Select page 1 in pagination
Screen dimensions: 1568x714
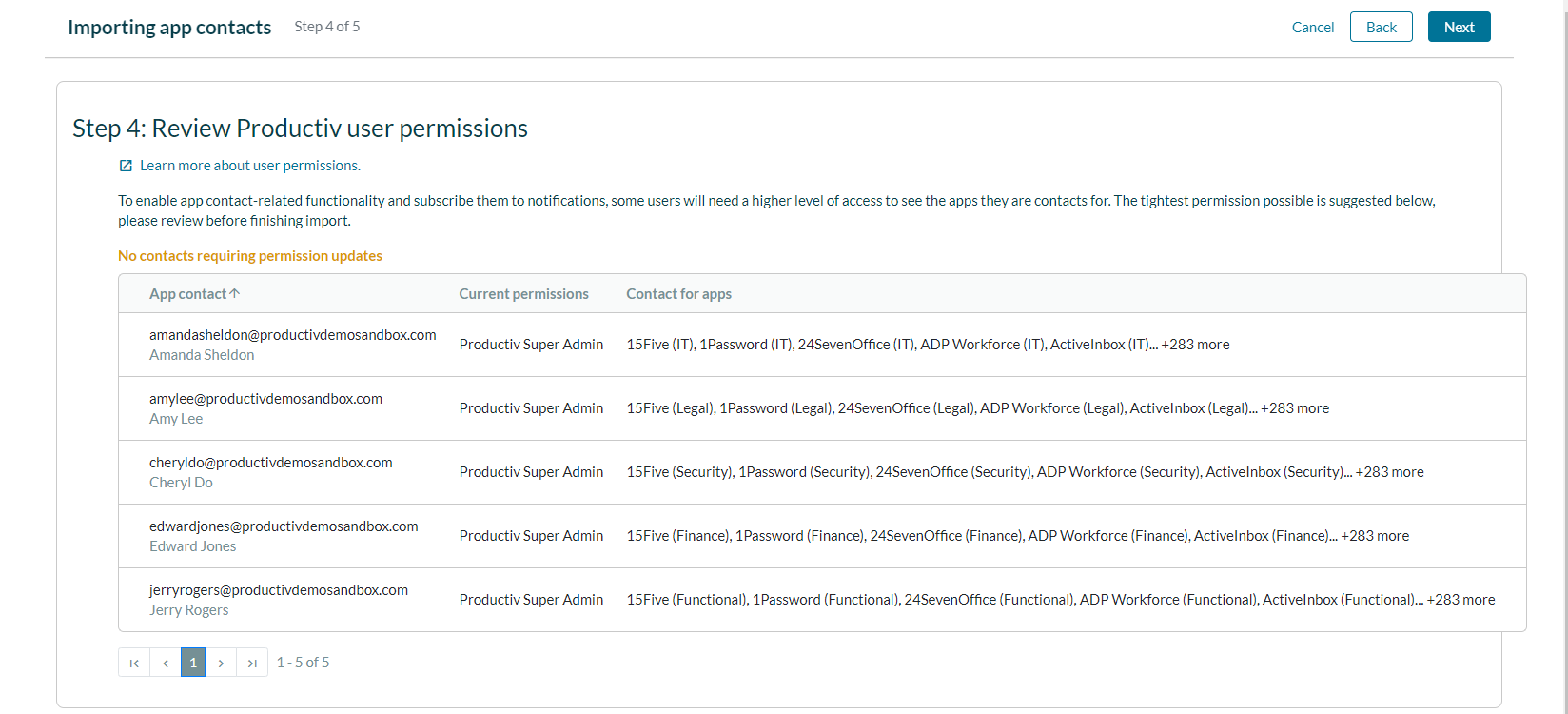(x=193, y=663)
